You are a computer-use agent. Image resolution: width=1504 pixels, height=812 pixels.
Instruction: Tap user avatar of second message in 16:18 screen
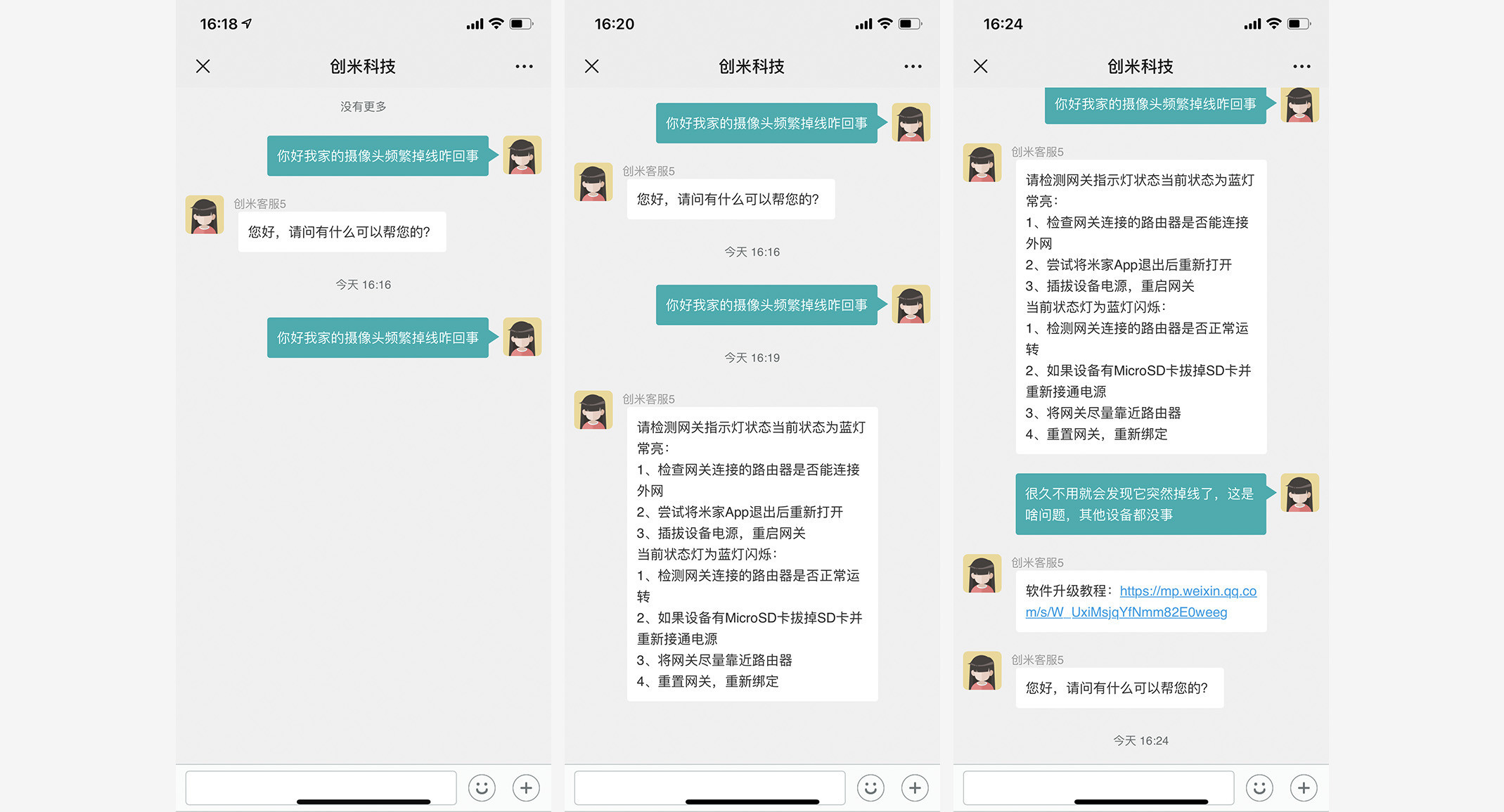[522, 337]
